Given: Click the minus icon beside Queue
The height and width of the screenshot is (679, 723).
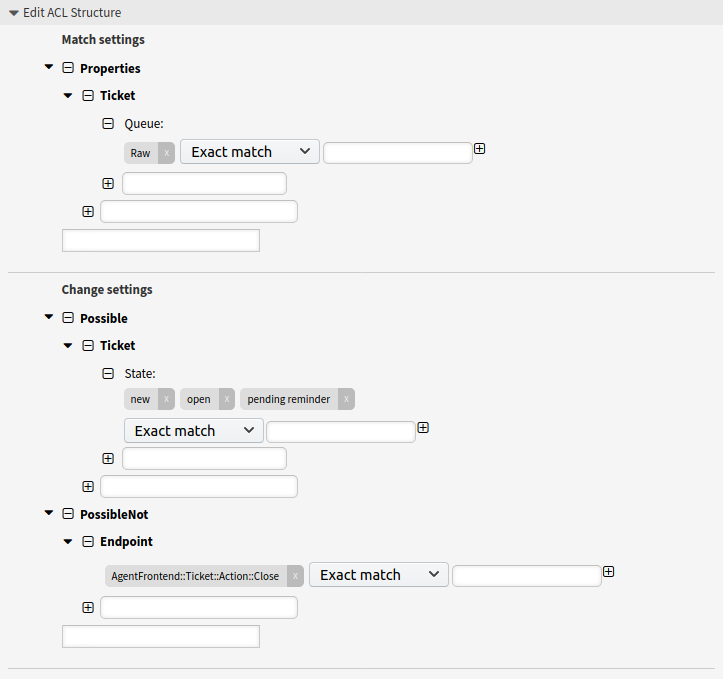Looking at the screenshot, I should pyautogui.click(x=108, y=124).
